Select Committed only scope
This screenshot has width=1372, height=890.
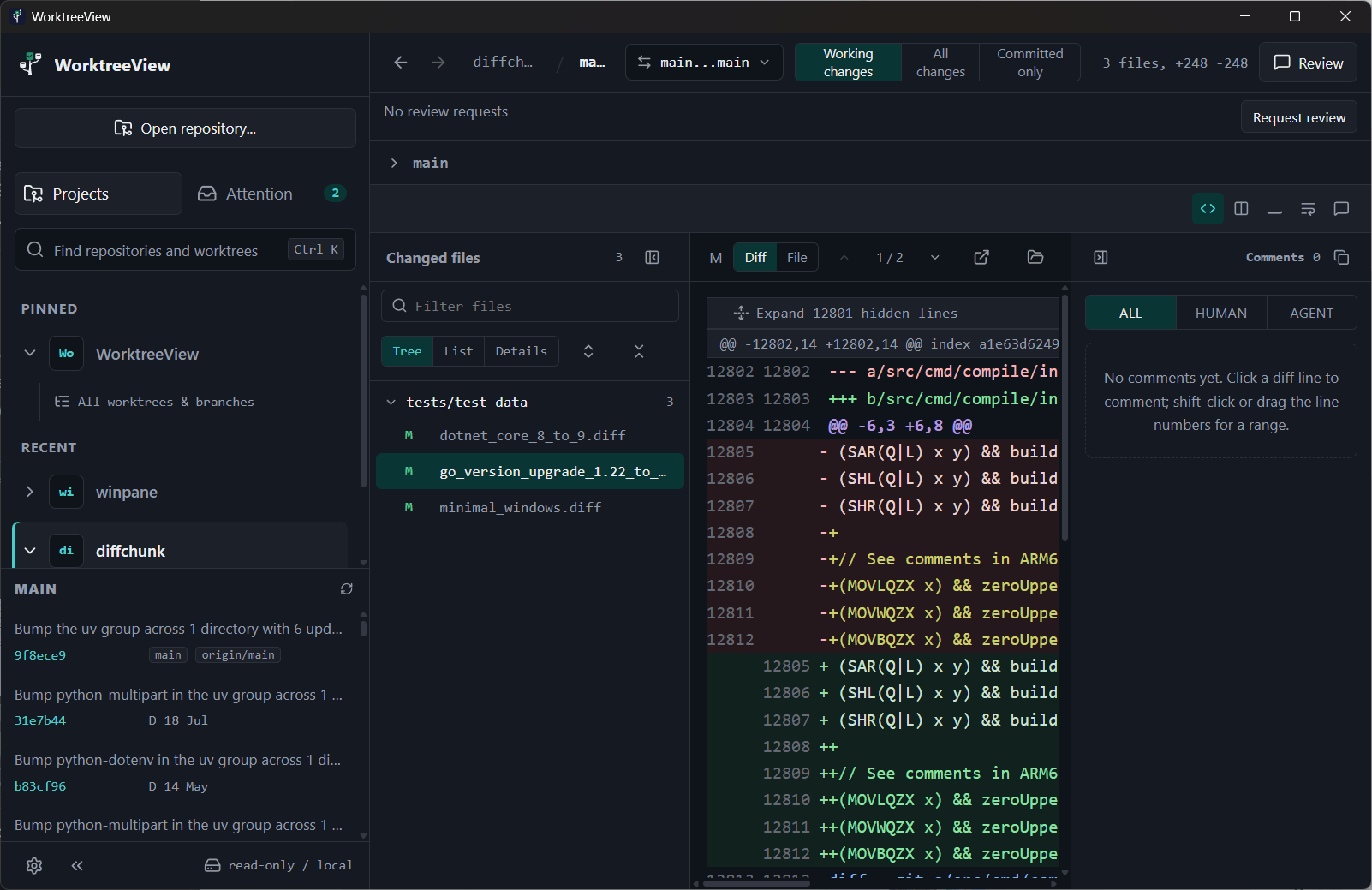1030,63
